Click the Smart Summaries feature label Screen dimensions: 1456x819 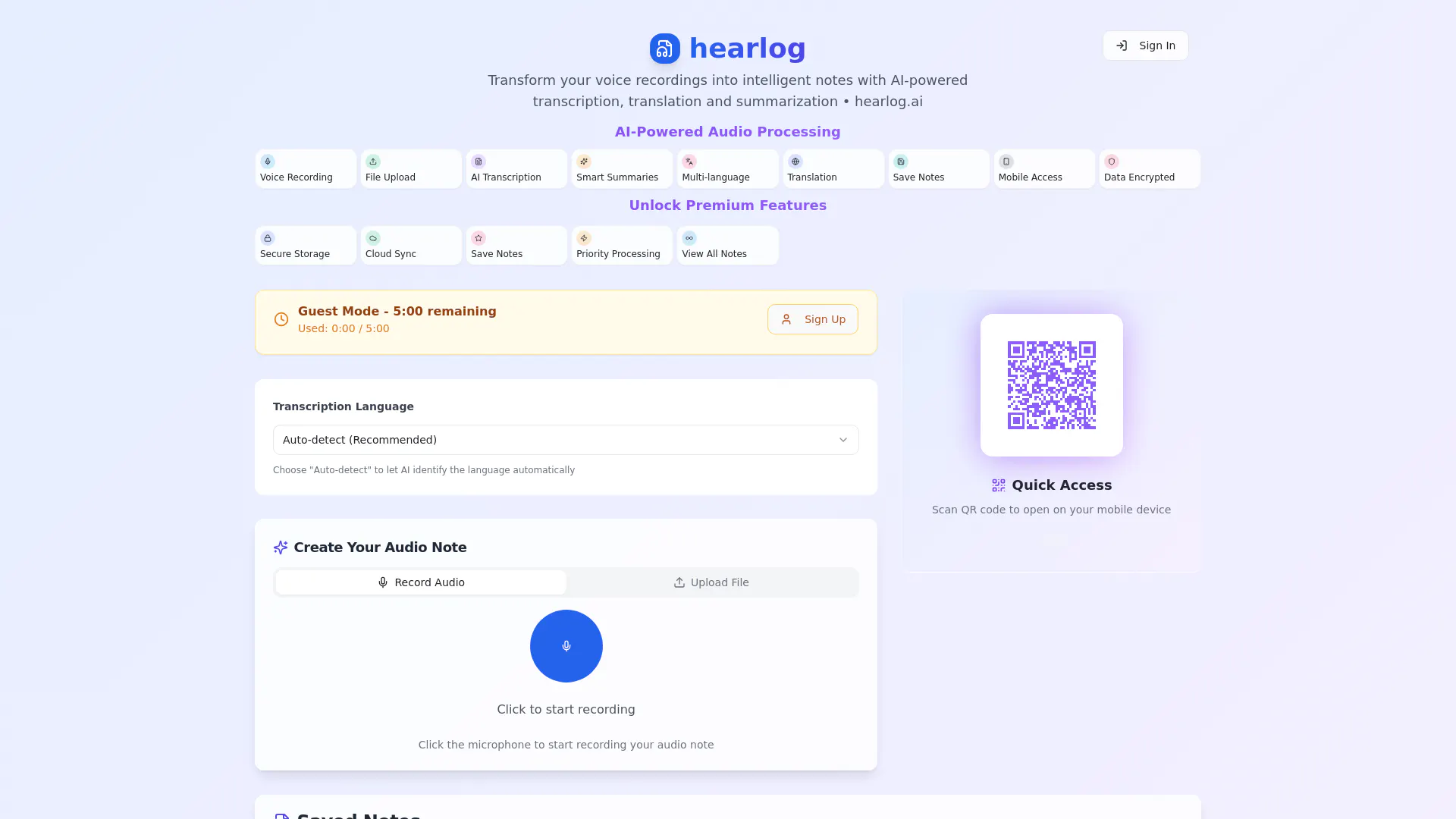[x=617, y=177]
